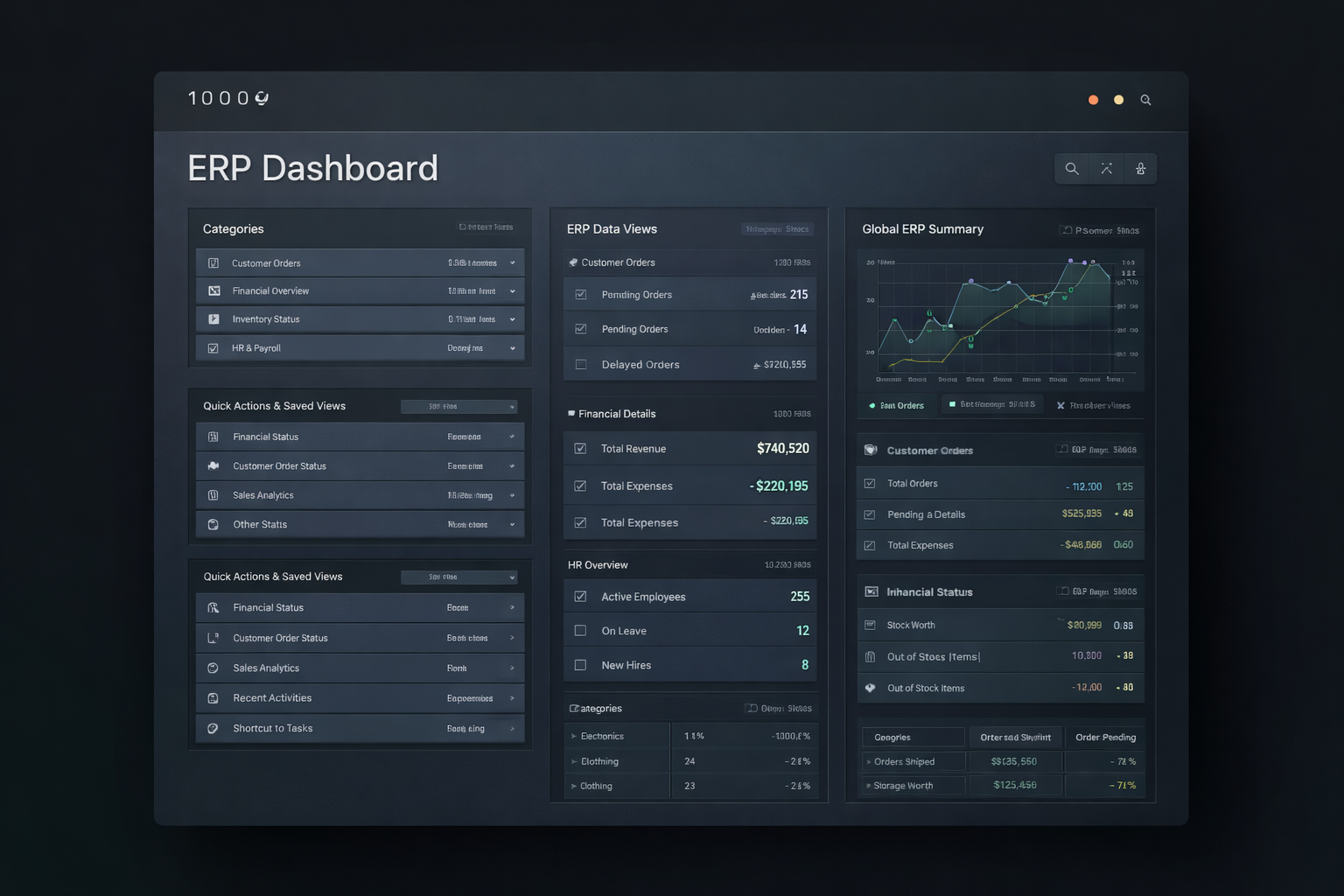Expand the Customer Orders category dropdown

(513, 263)
